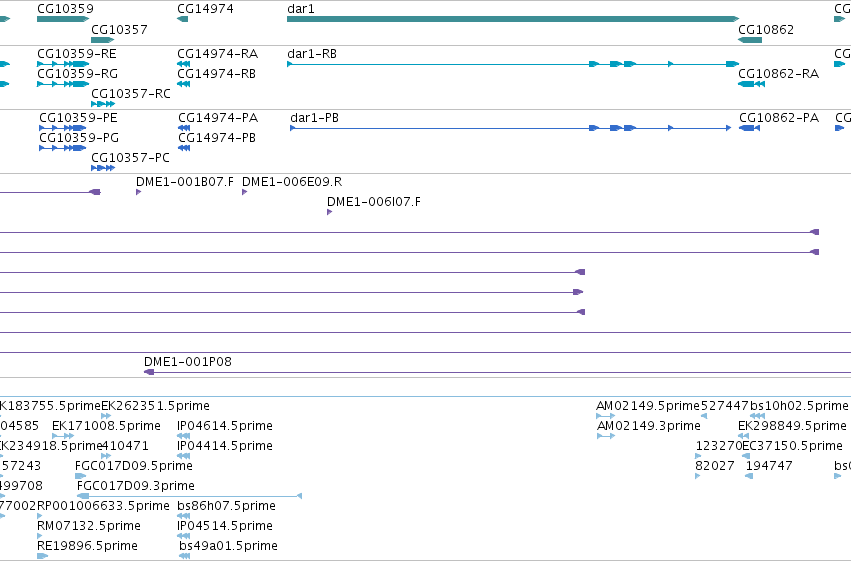The width and height of the screenshot is (851, 561).
Task: Select the FGC017D09.3prime EST line
Action: (189, 496)
